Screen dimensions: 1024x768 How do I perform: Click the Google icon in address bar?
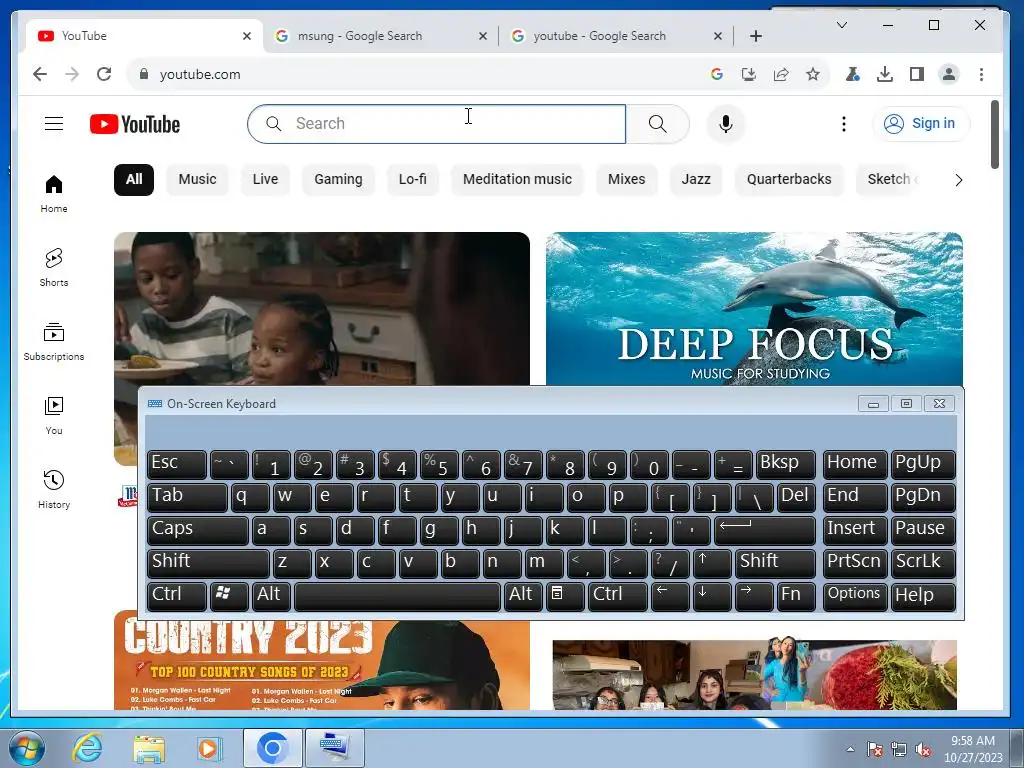click(717, 74)
